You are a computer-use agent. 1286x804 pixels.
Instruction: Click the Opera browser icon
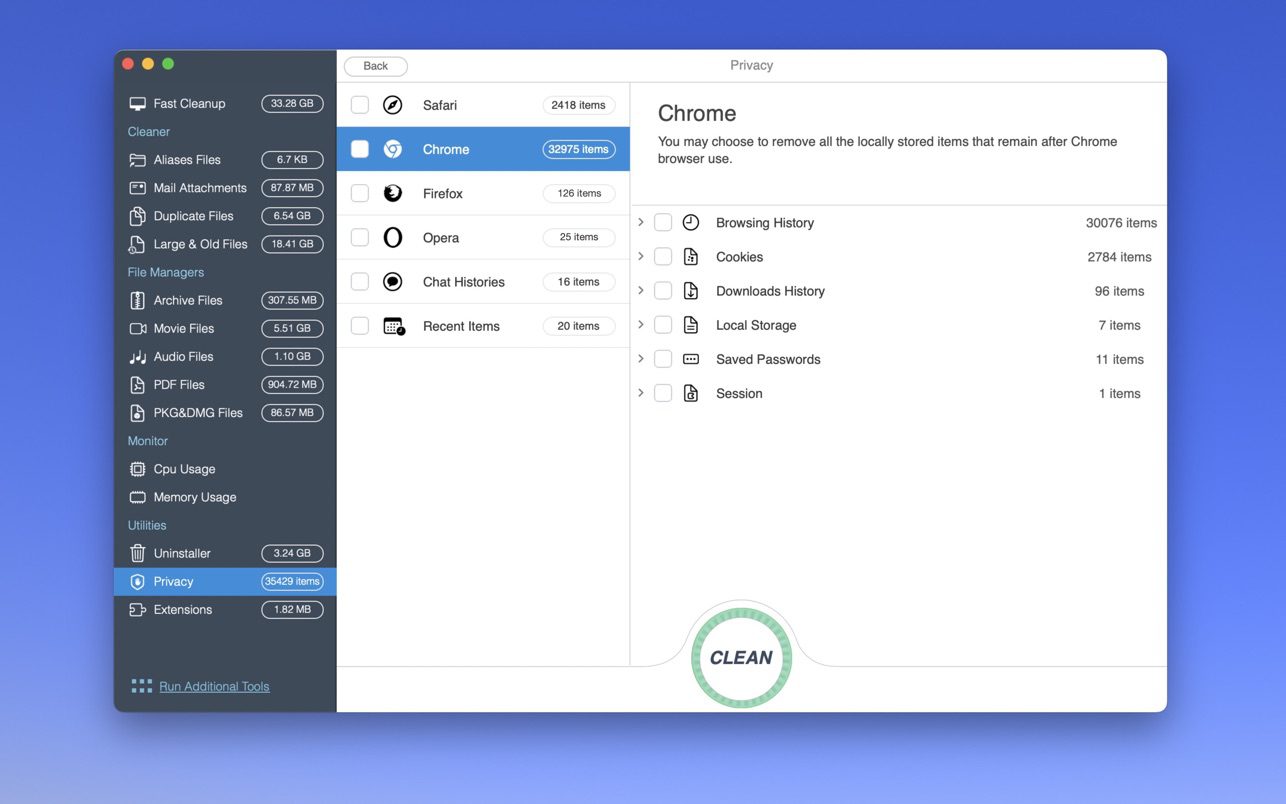pos(393,237)
